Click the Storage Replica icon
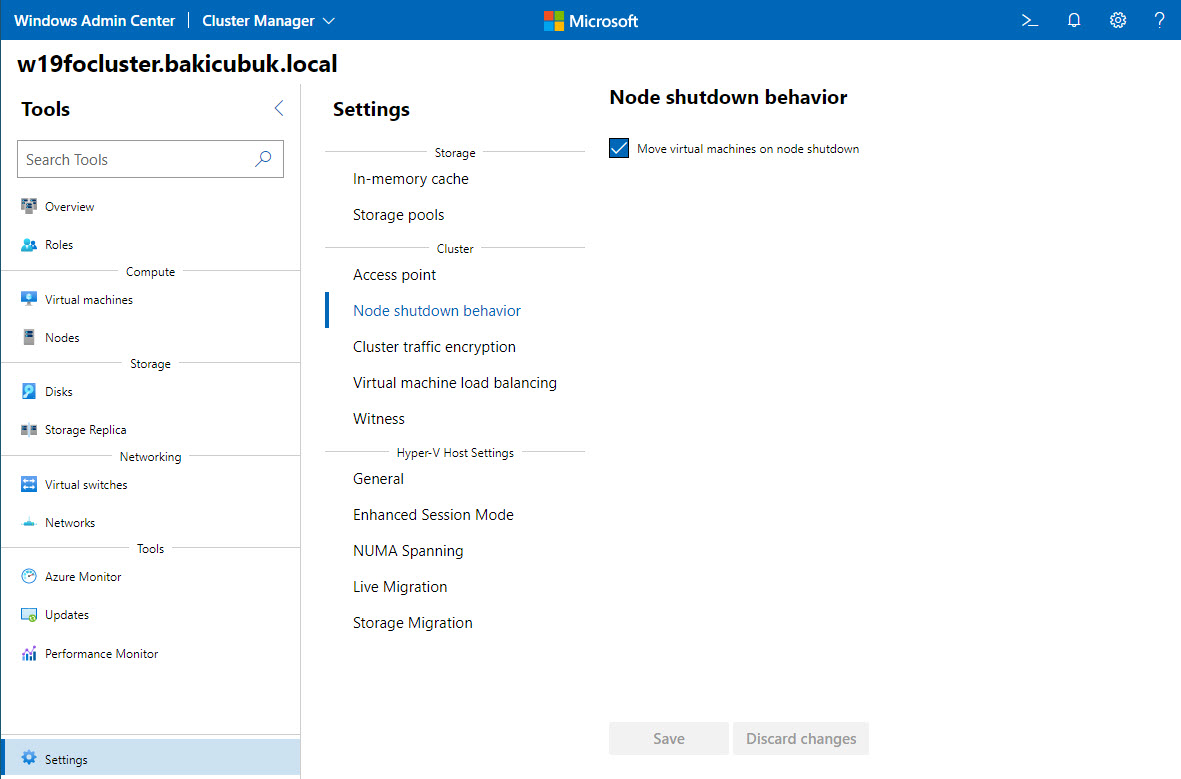 point(29,429)
